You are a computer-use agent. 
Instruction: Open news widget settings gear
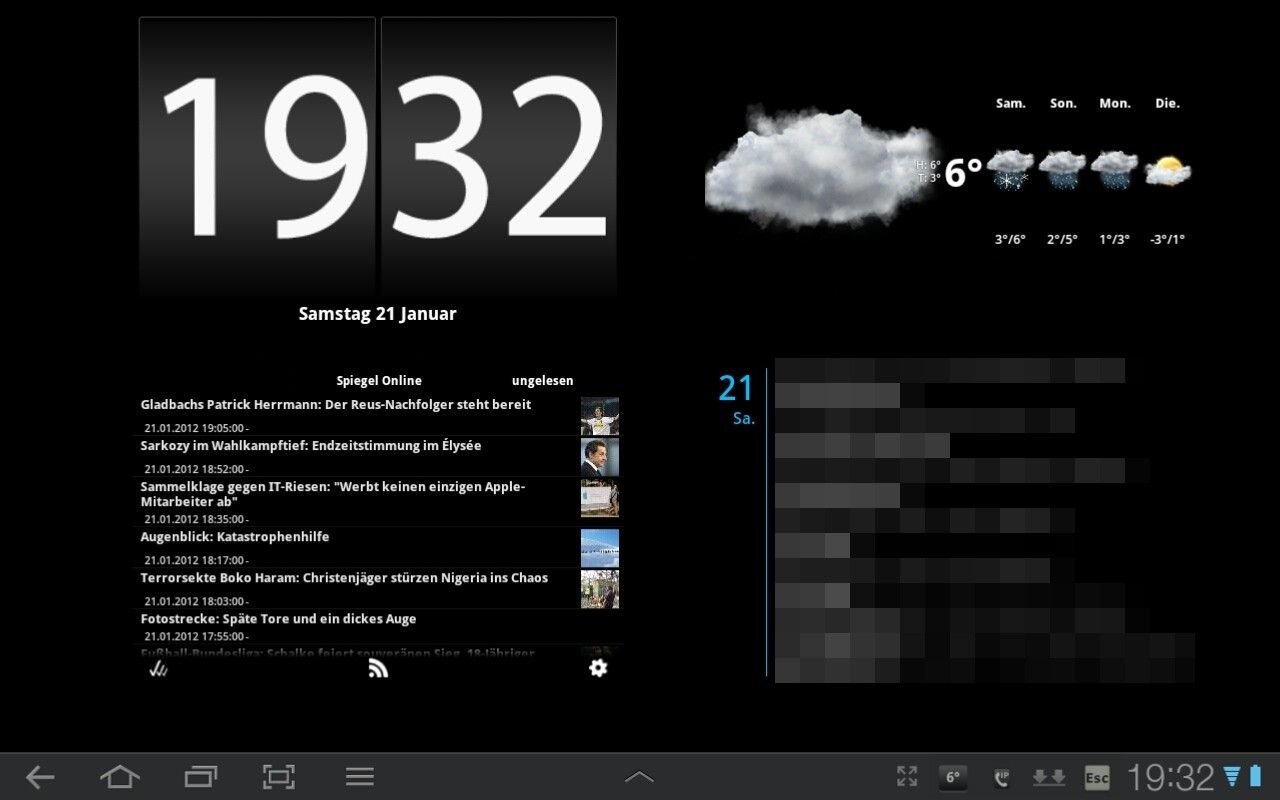tap(598, 668)
